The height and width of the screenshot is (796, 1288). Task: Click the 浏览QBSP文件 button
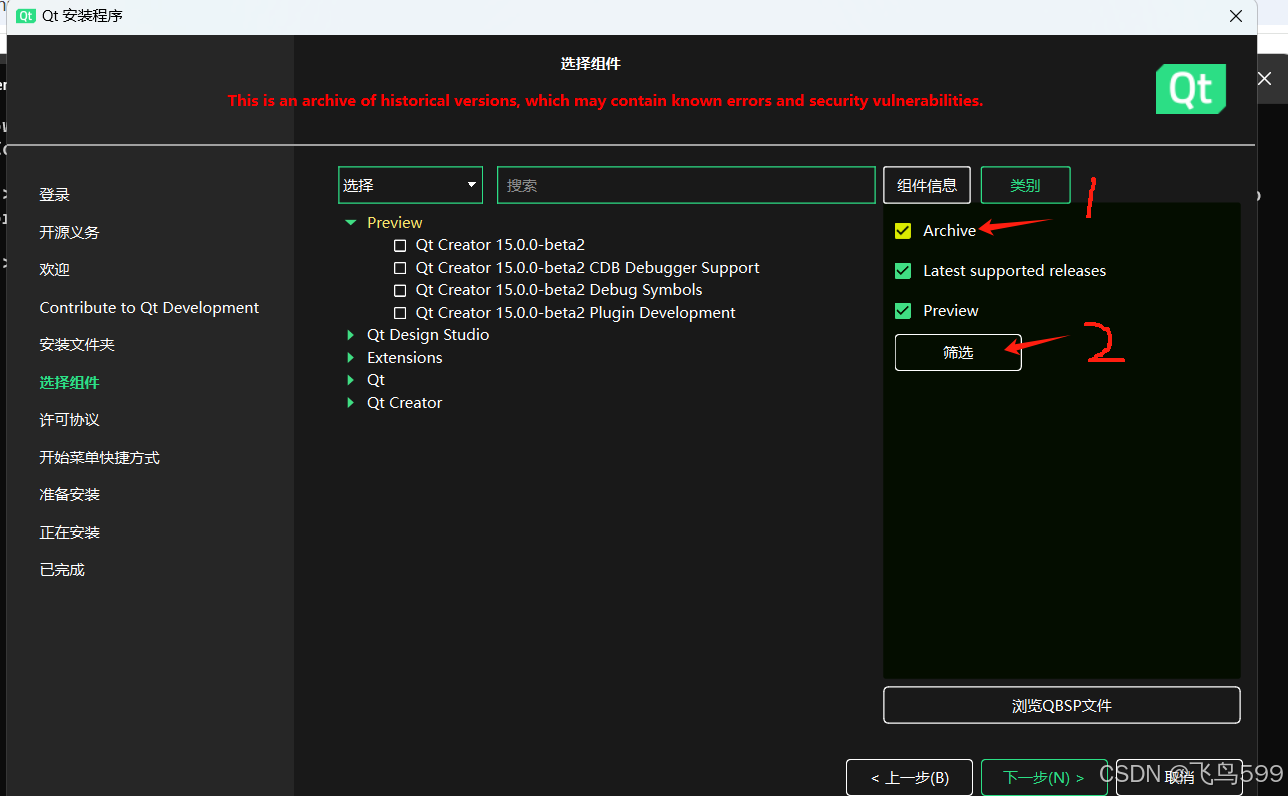click(1062, 705)
